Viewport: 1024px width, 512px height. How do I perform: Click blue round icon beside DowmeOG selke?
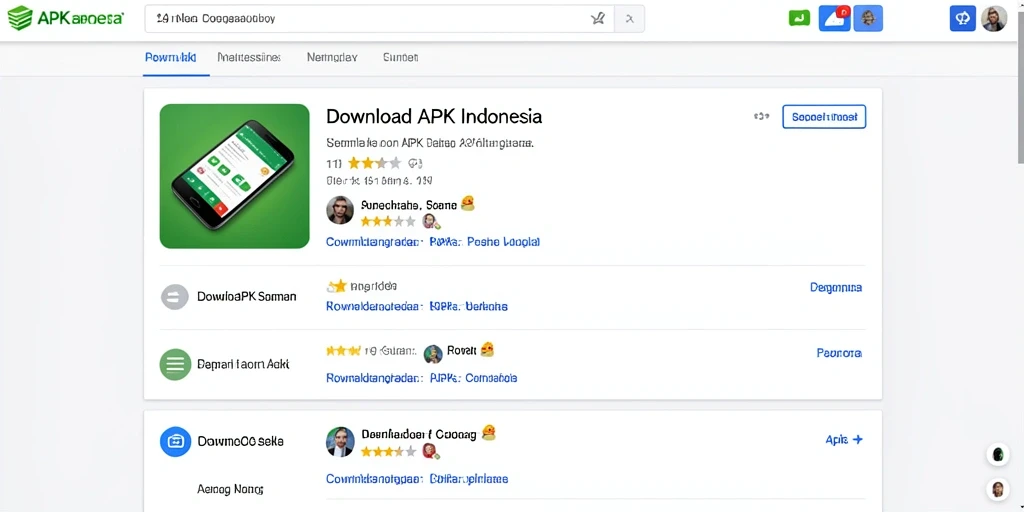tap(175, 441)
